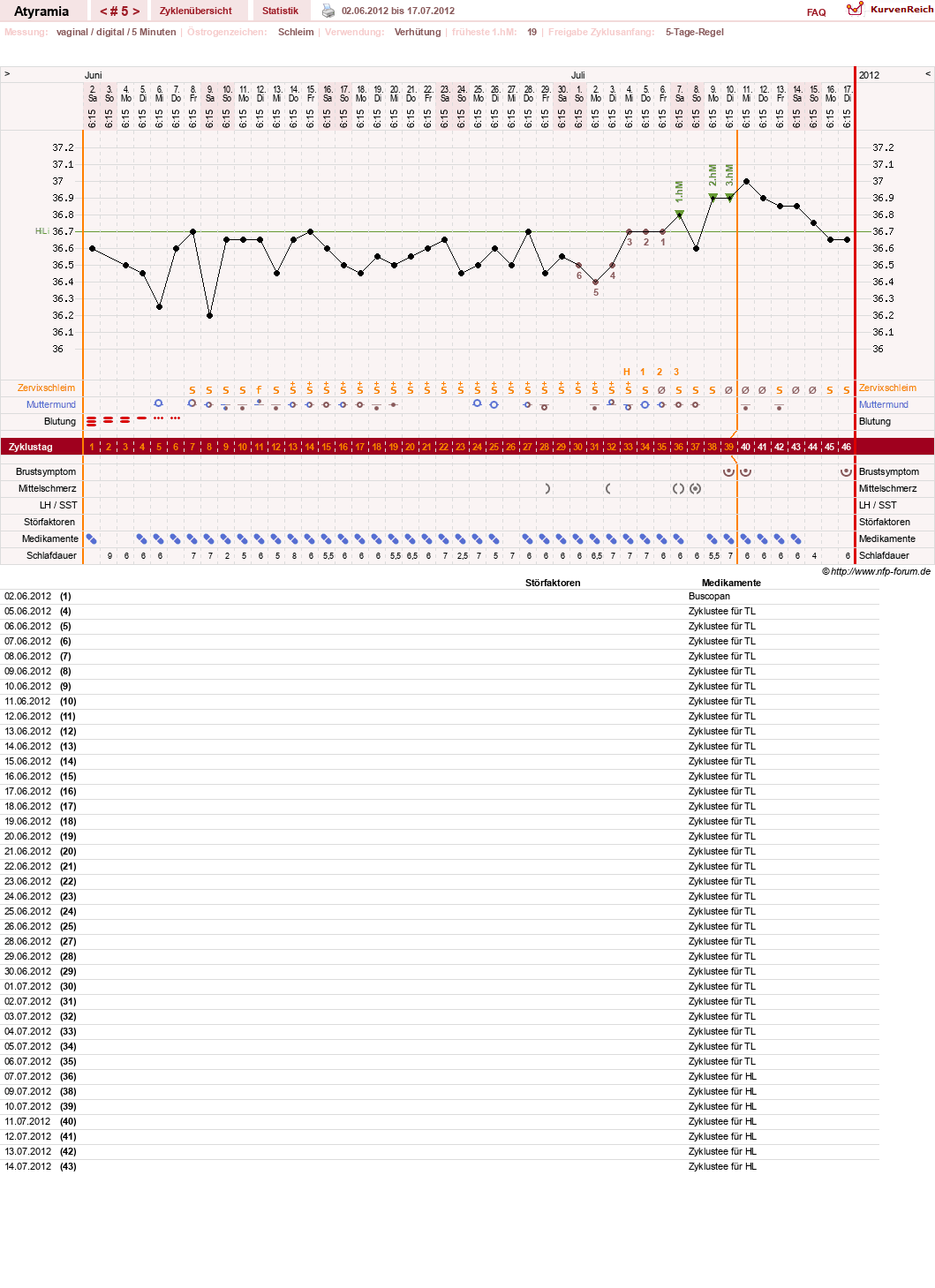Select row 02.06.2012 Buscopan entry
This screenshot has width=935, height=1288.
(440, 596)
